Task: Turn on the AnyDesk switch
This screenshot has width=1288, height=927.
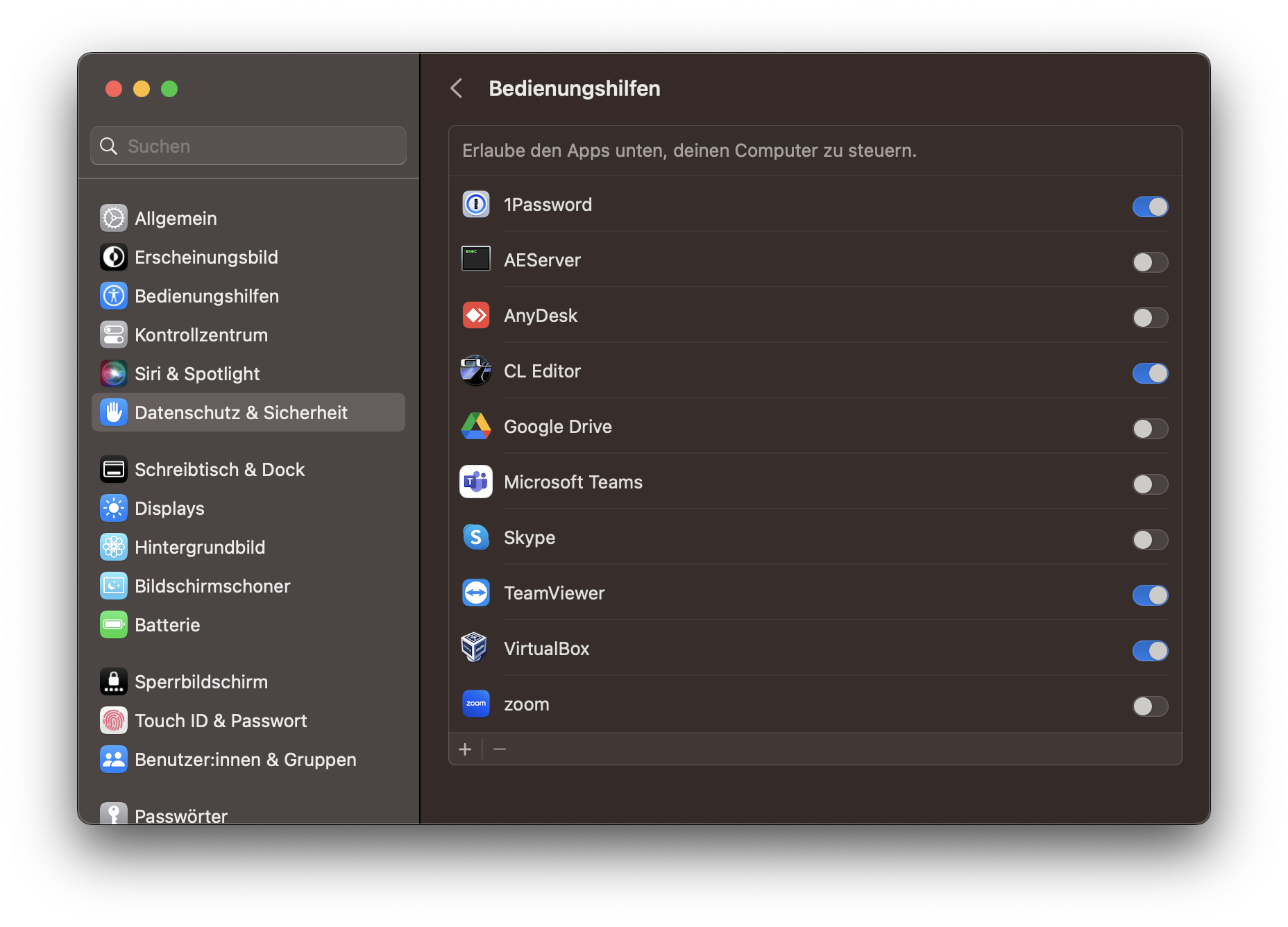Action: (x=1150, y=317)
